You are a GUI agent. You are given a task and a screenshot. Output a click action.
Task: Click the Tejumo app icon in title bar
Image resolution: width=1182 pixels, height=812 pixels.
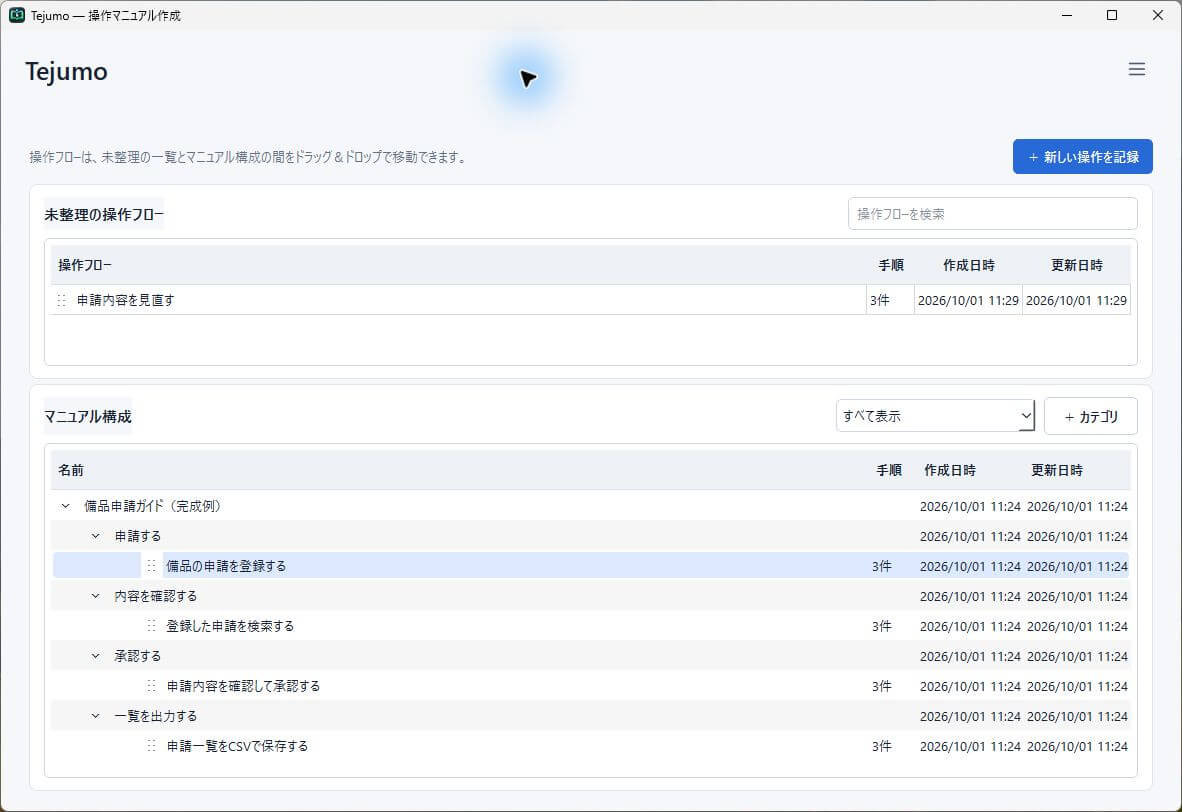(x=17, y=15)
